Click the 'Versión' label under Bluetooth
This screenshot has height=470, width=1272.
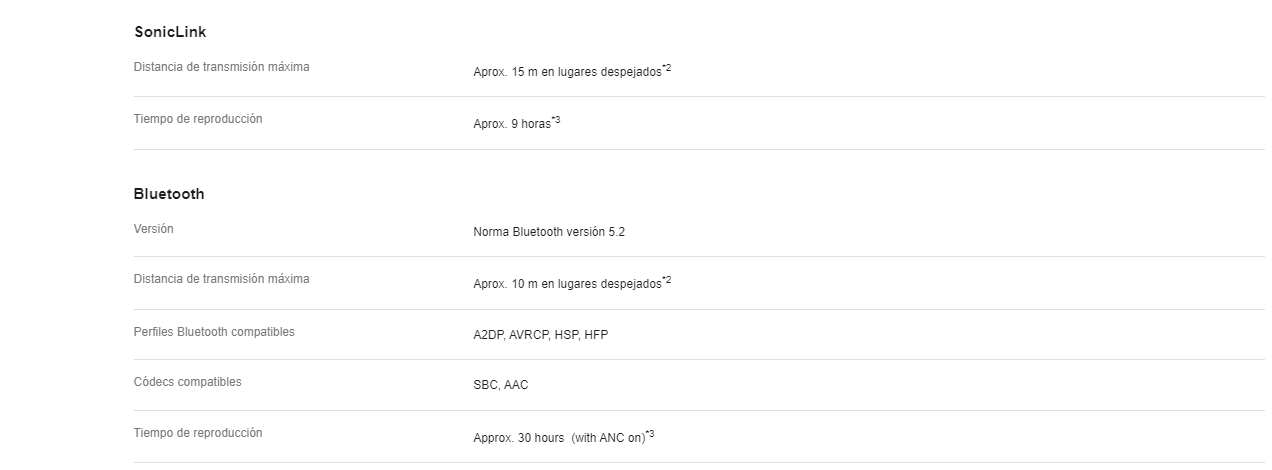[154, 229]
